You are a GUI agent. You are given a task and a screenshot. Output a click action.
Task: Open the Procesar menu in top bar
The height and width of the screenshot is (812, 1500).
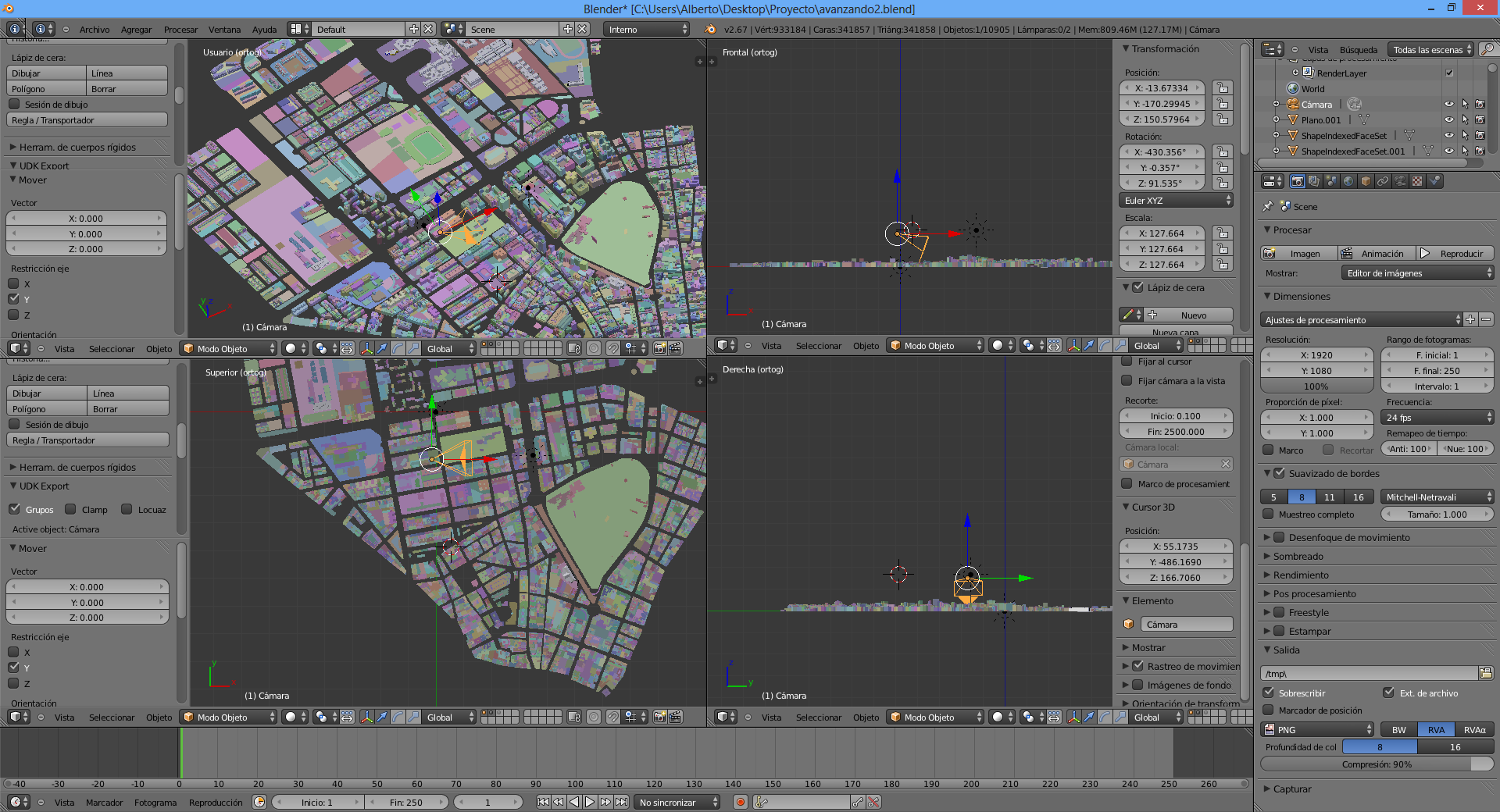click(x=180, y=30)
